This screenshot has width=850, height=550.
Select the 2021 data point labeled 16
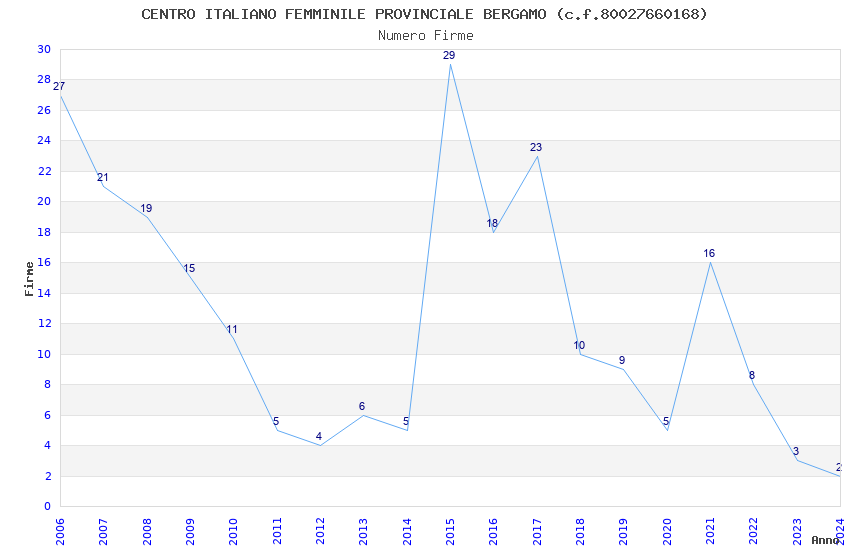pos(710,263)
